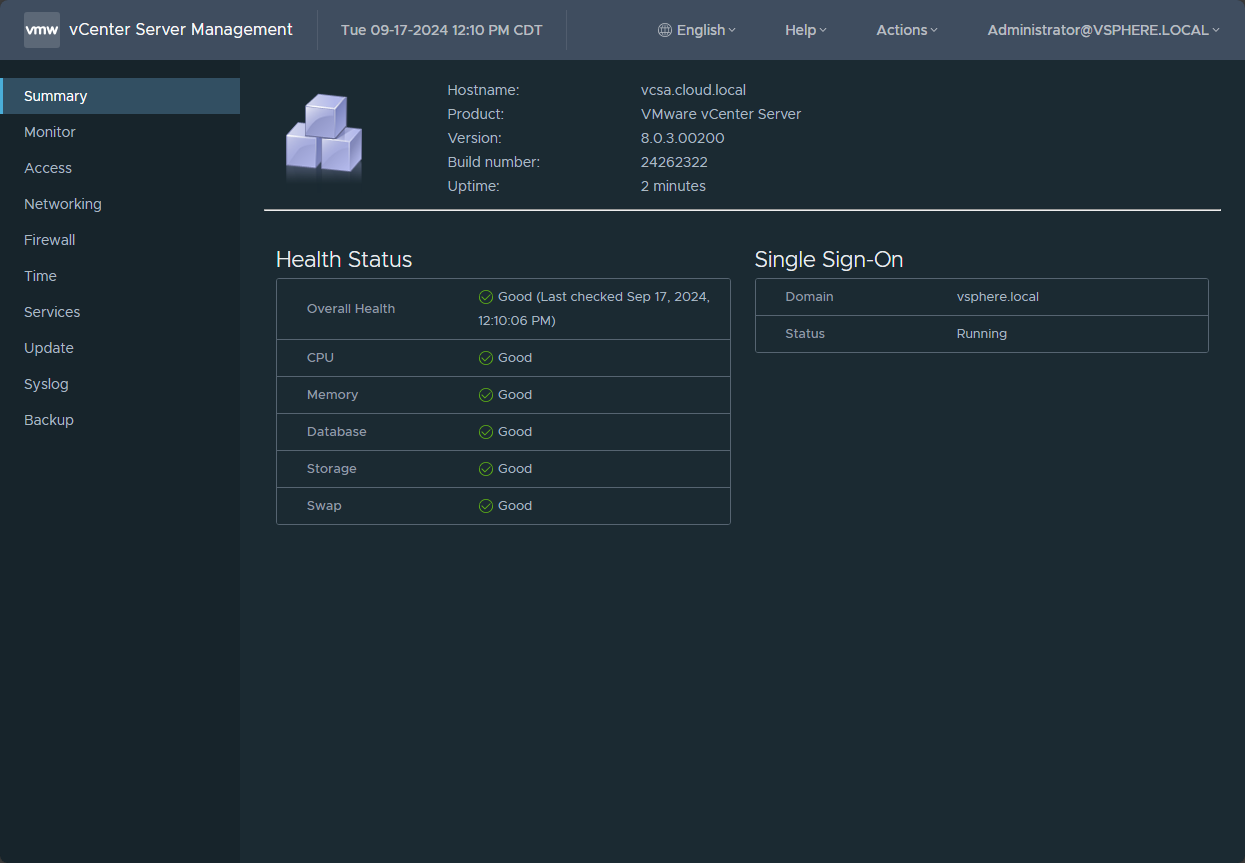Click the Single Sign-On heading

click(829, 260)
